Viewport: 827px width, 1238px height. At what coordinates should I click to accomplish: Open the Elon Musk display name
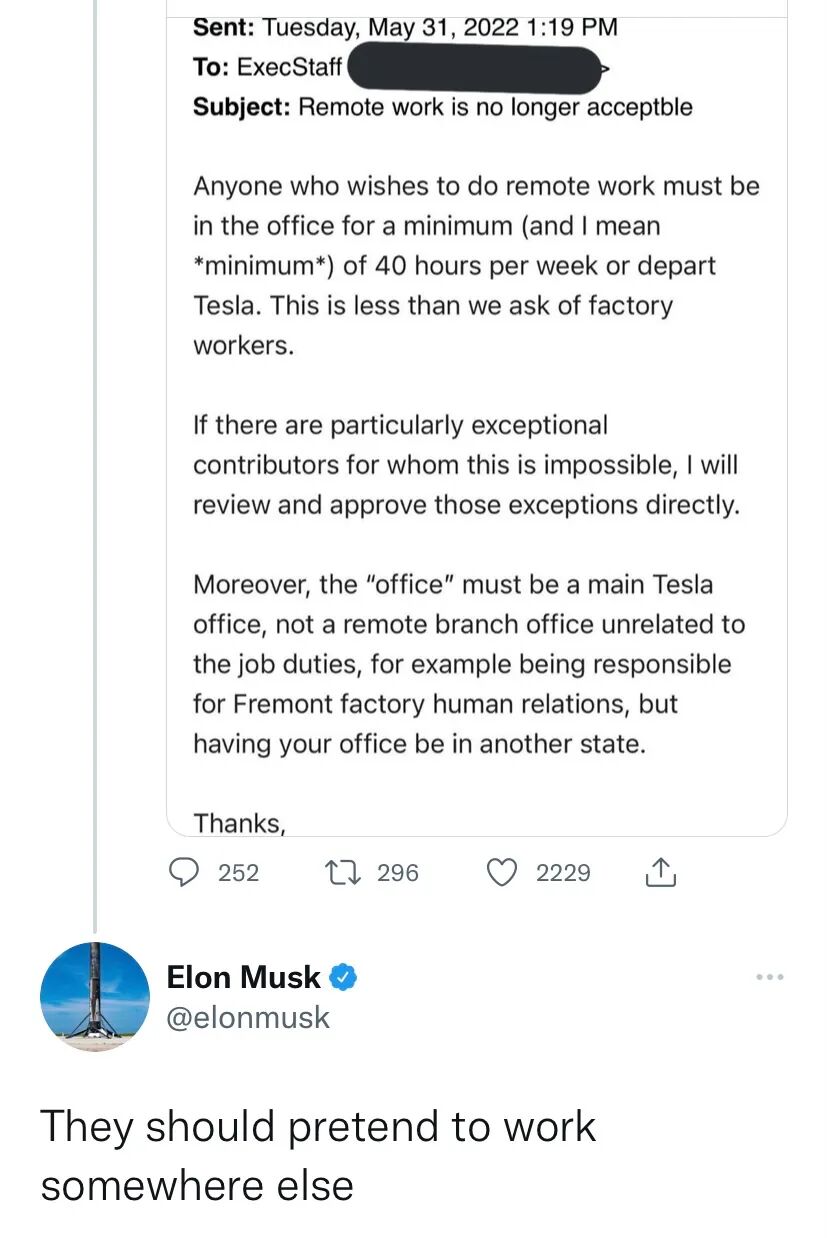click(244, 977)
